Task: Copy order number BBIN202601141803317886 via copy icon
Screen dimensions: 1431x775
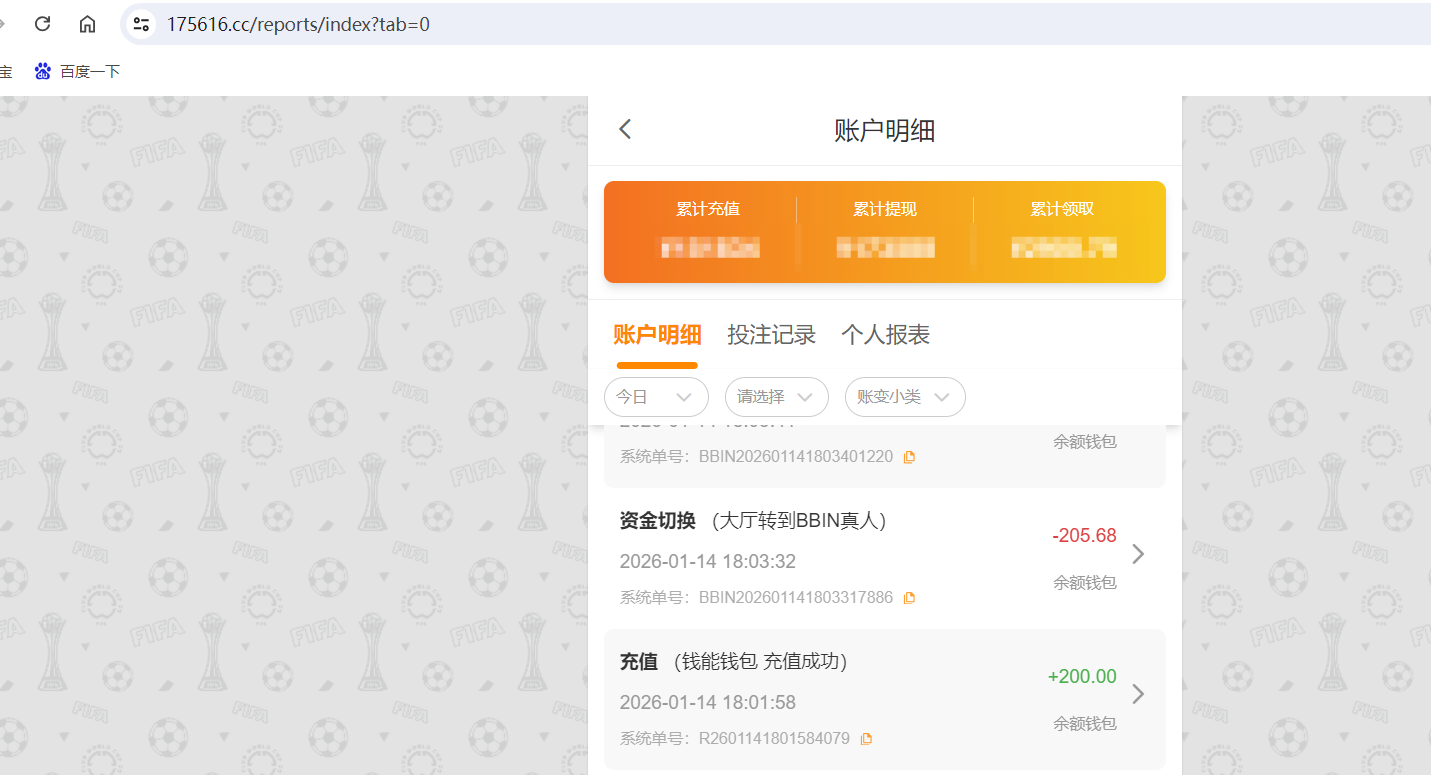Action: point(909,597)
